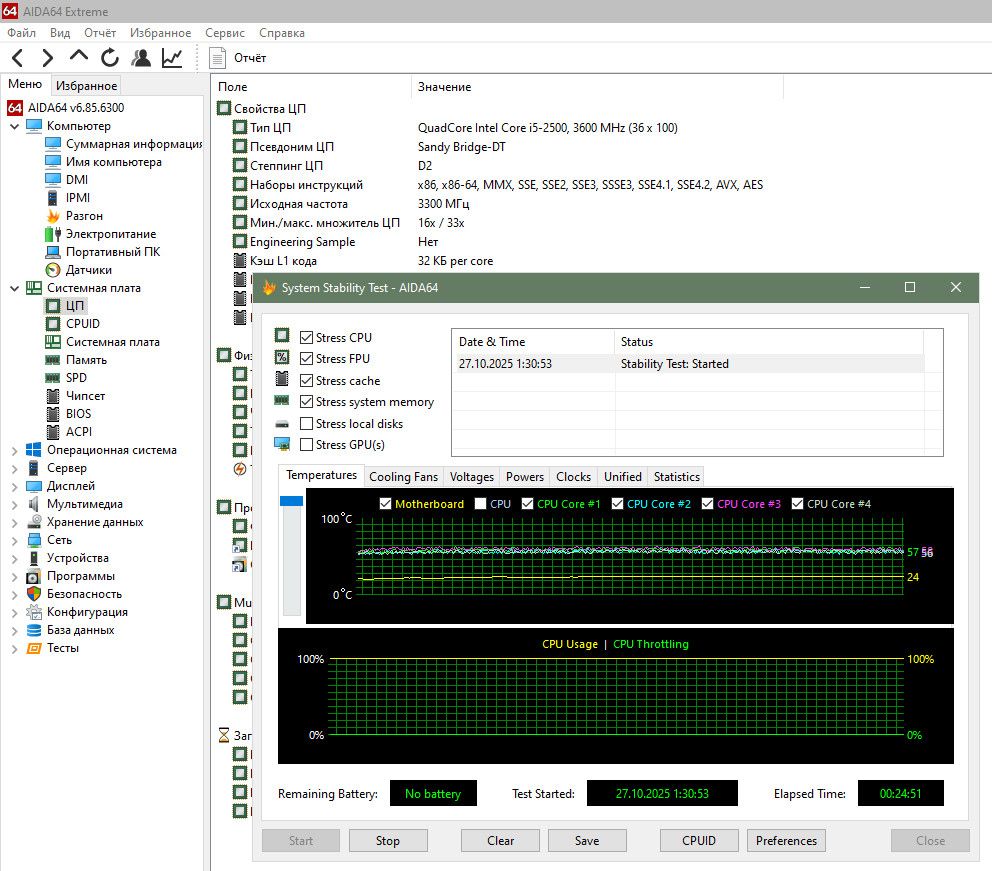The height and width of the screenshot is (871, 992).
Task: Open the Сервис menu
Action: coord(225,33)
